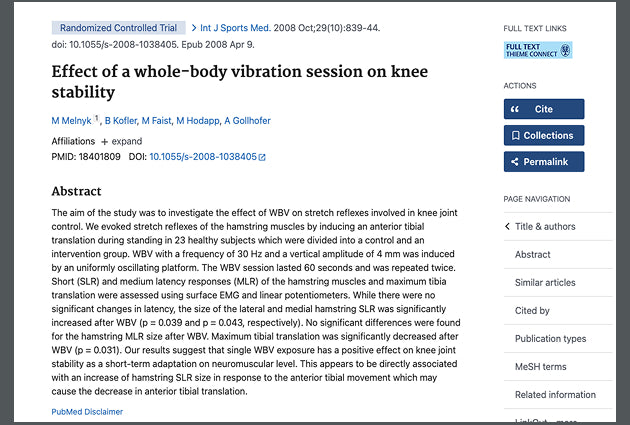630x425 pixels.
Task: Click the arrow before Int J Sports Med
Action: (x=194, y=28)
